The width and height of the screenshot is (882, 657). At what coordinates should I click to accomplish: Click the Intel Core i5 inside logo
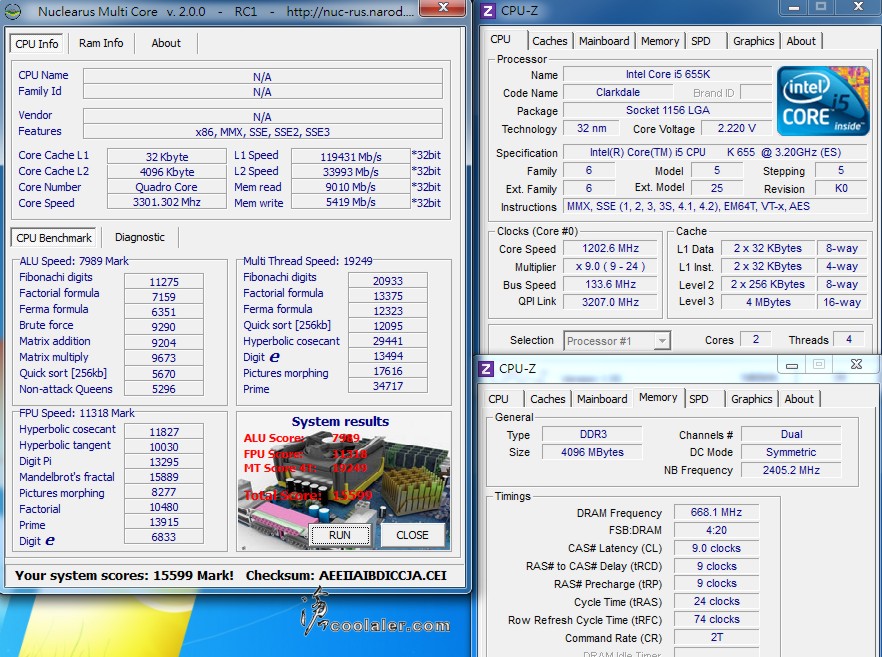coord(823,101)
